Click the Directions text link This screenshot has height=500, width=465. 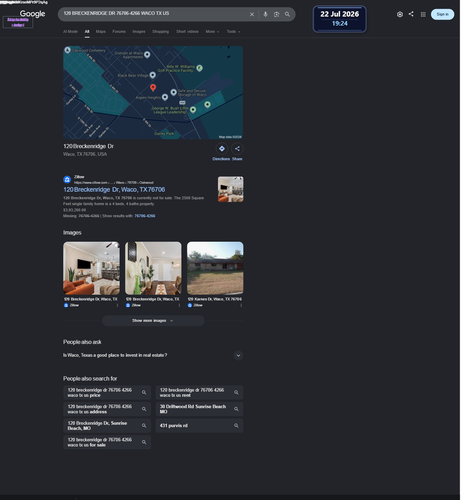[221, 159]
